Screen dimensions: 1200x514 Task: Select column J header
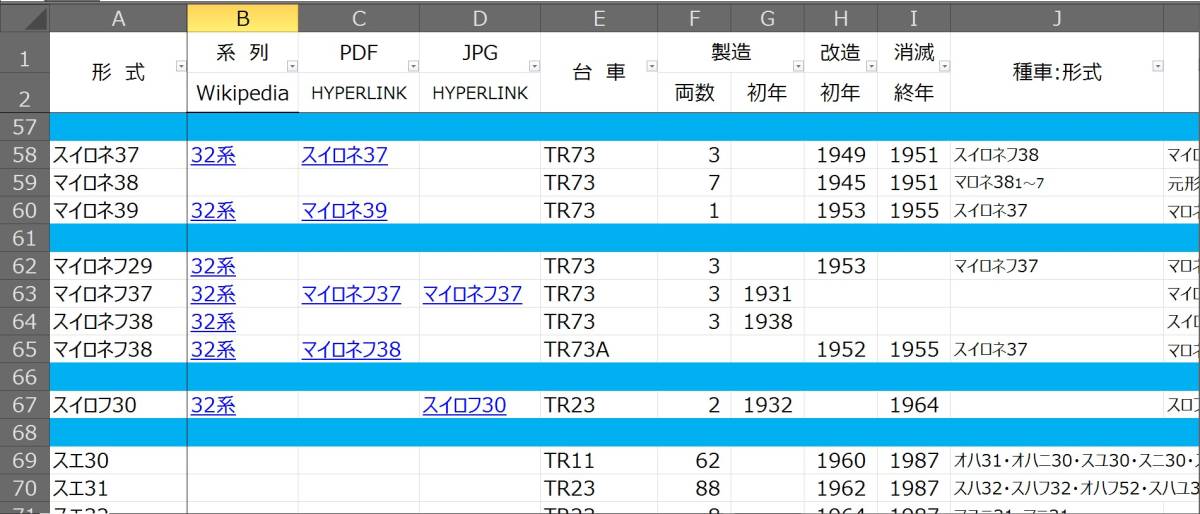click(x=1057, y=17)
